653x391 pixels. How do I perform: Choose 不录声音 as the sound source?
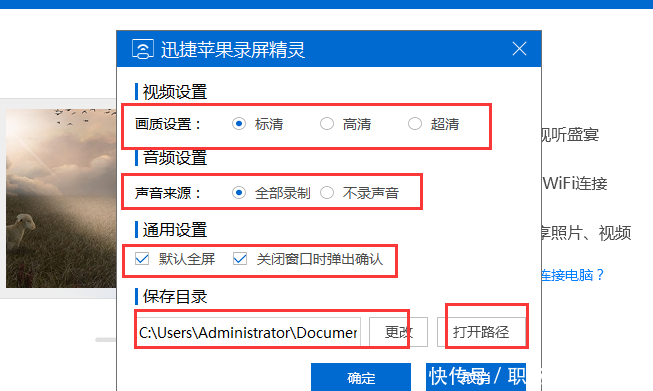click(327, 193)
